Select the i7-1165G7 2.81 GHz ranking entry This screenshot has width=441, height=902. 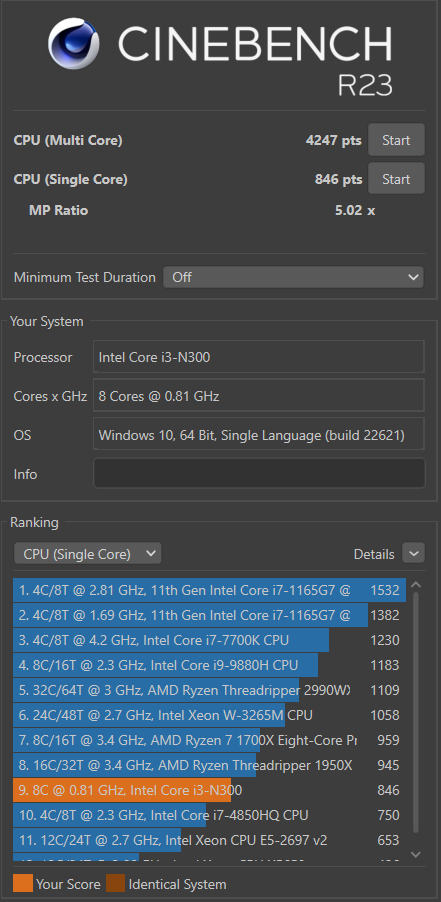click(x=209, y=590)
